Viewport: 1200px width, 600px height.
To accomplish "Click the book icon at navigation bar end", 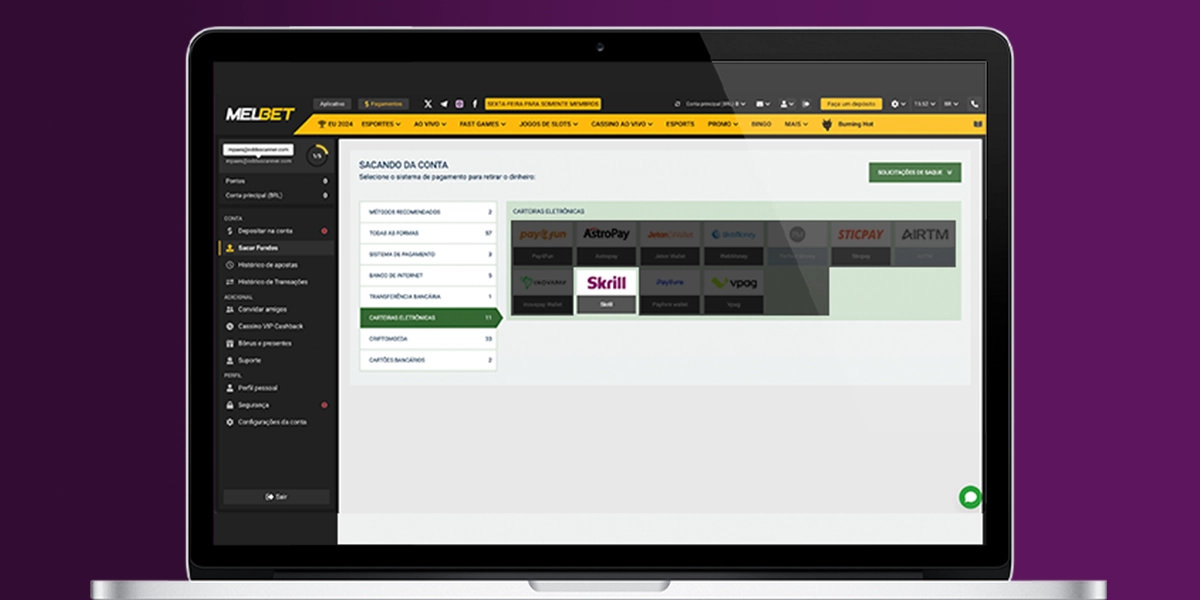I will [978, 124].
